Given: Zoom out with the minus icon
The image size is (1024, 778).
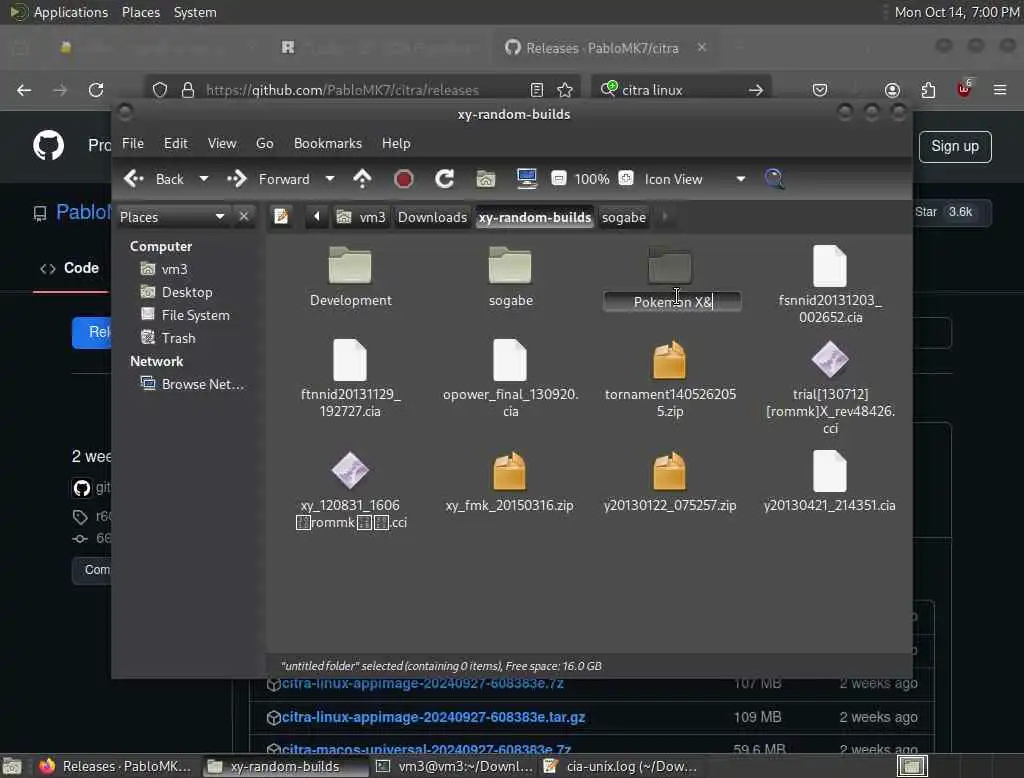Looking at the screenshot, I should (559, 178).
